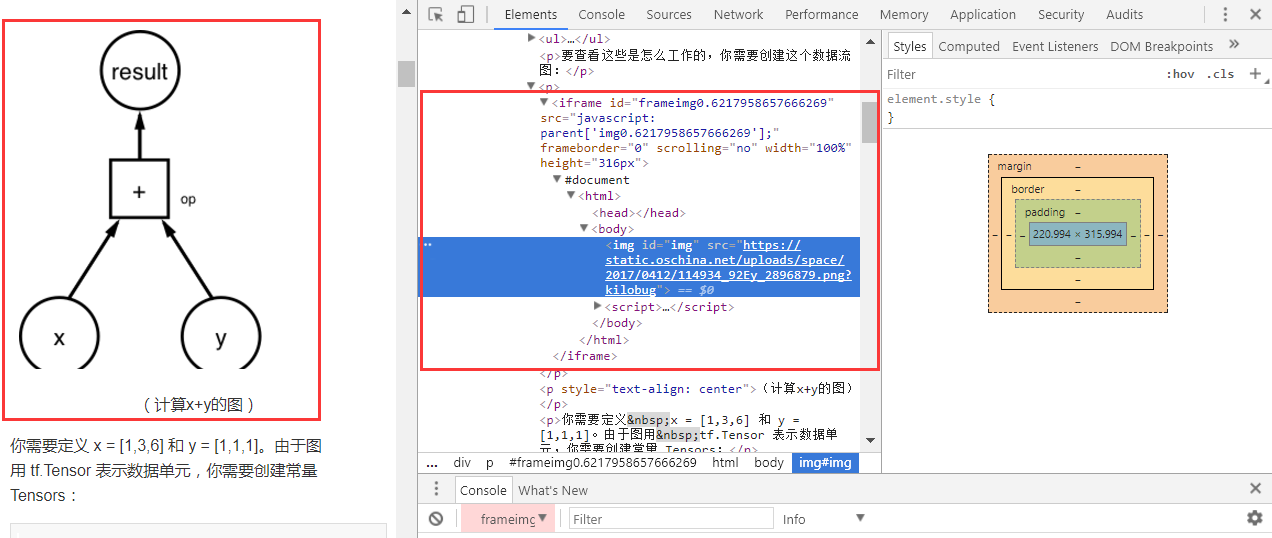
Task: Select the closing iframe tag row
Action: click(x=584, y=355)
